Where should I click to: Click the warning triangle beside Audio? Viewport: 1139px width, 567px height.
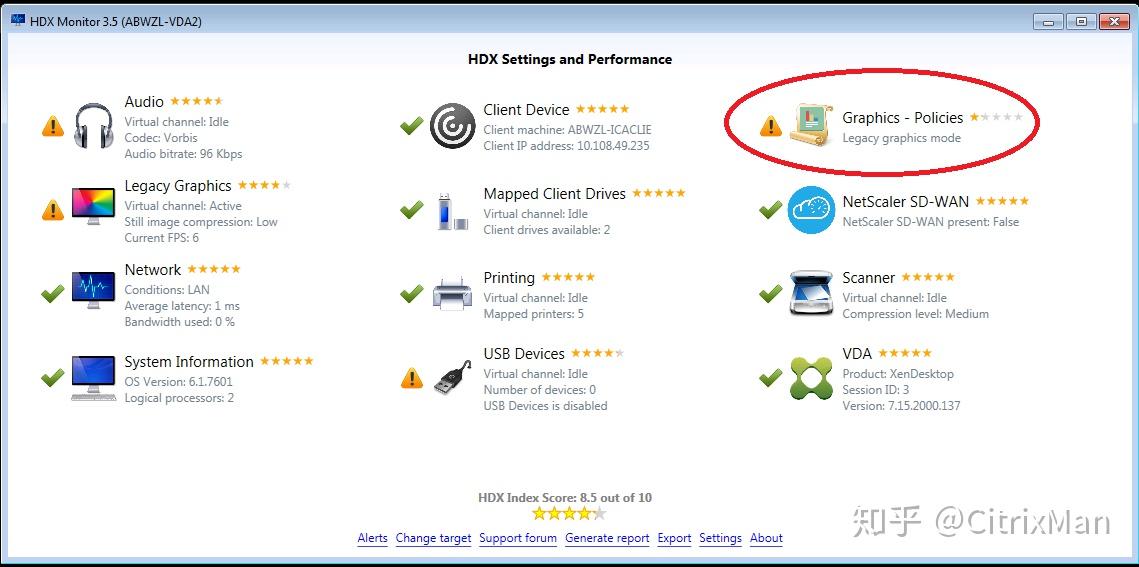point(53,126)
